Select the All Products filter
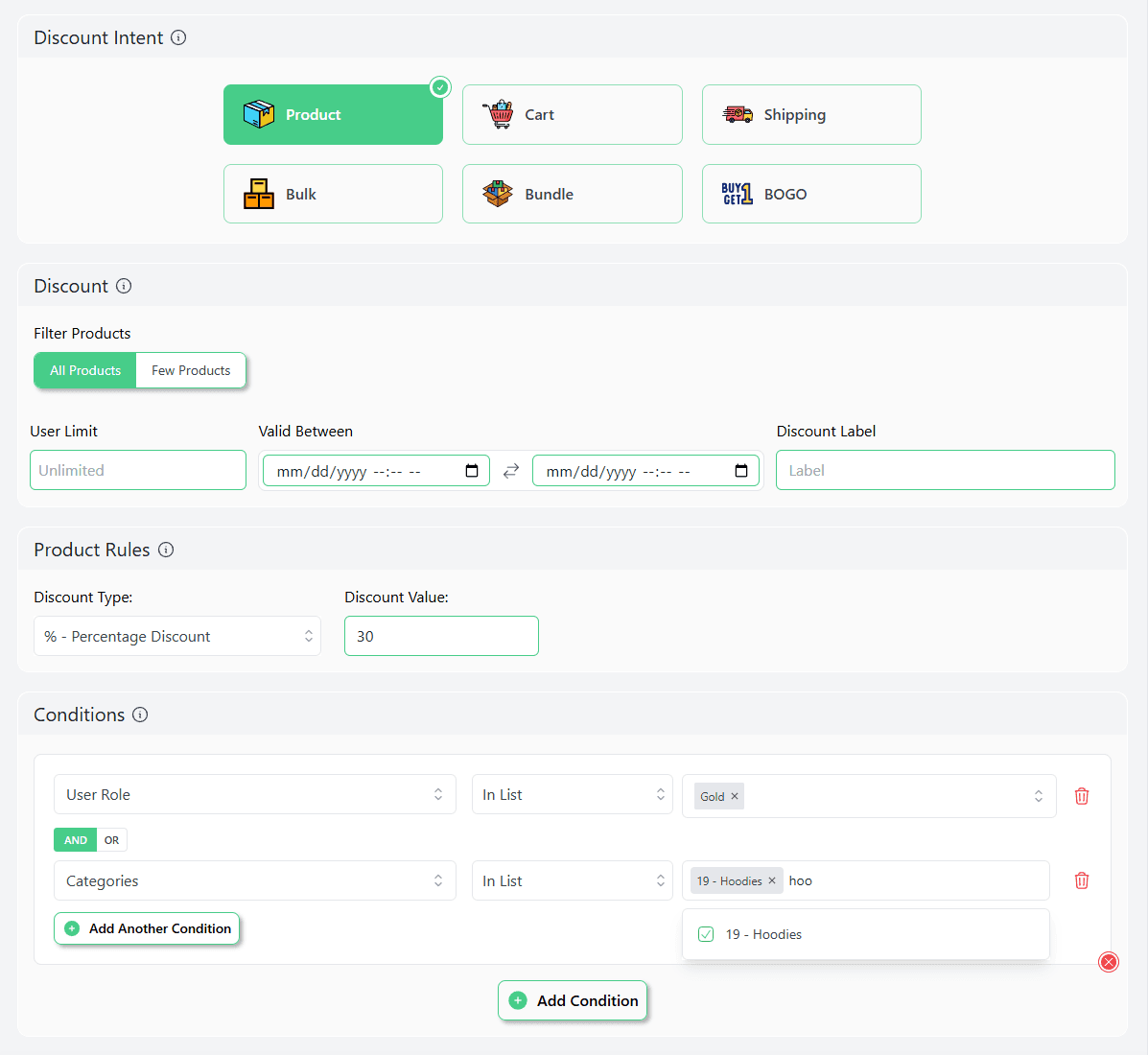The image size is (1148, 1055). 85,370
